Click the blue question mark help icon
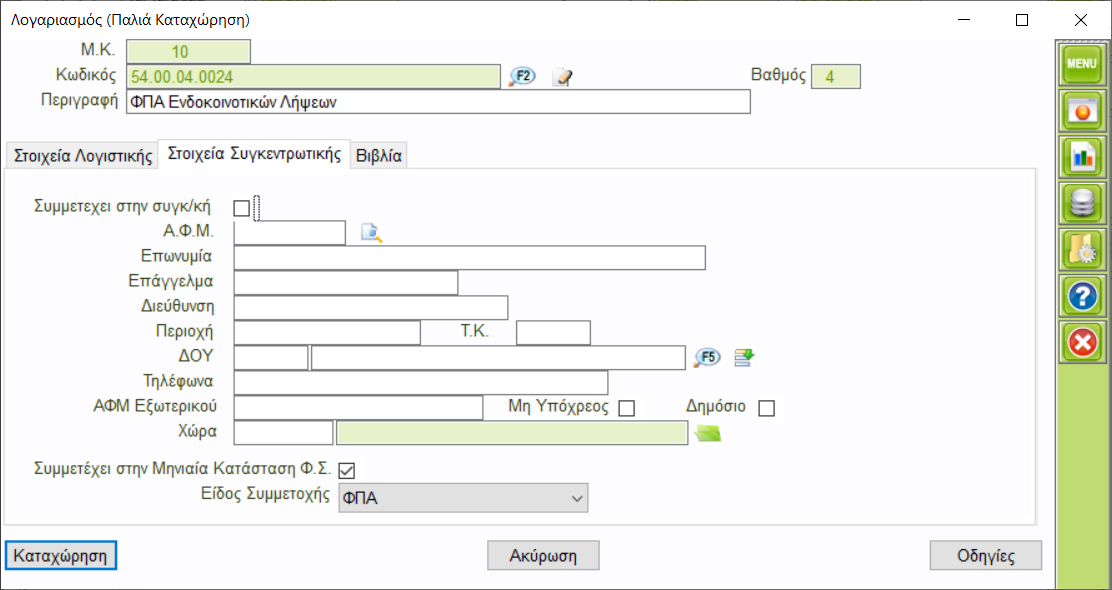 pos(1083,296)
